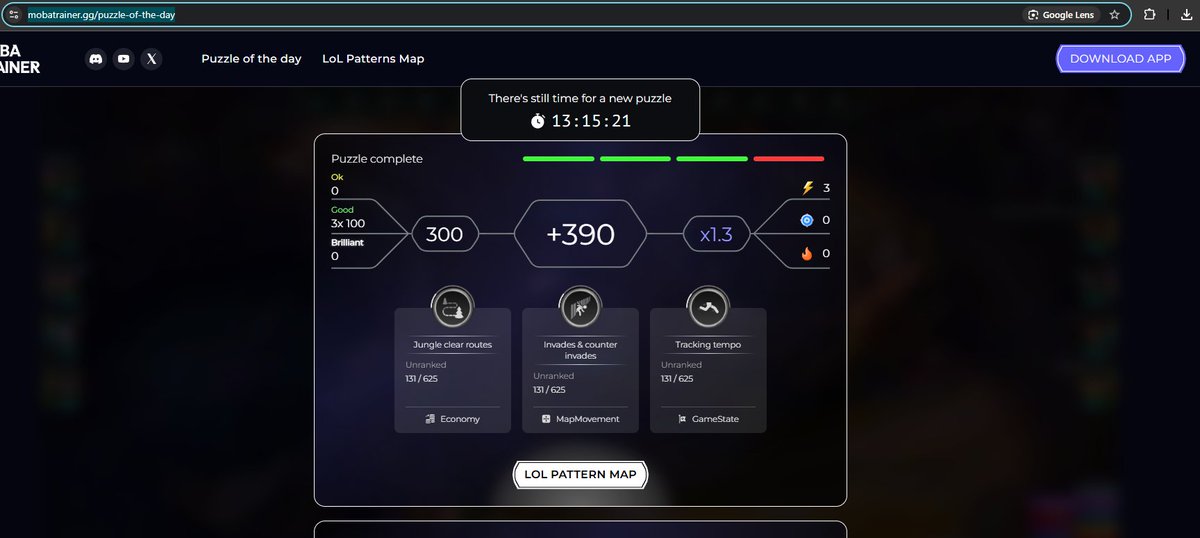Open the Tracking tempo card
This screenshot has width=1200, height=538.
tap(708, 370)
